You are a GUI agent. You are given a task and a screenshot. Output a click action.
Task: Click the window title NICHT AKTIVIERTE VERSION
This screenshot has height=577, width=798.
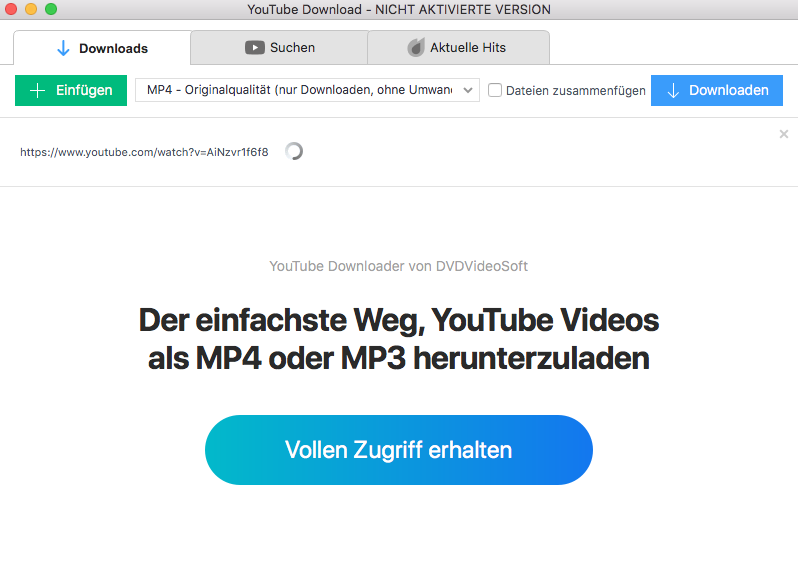coord(399,10)
